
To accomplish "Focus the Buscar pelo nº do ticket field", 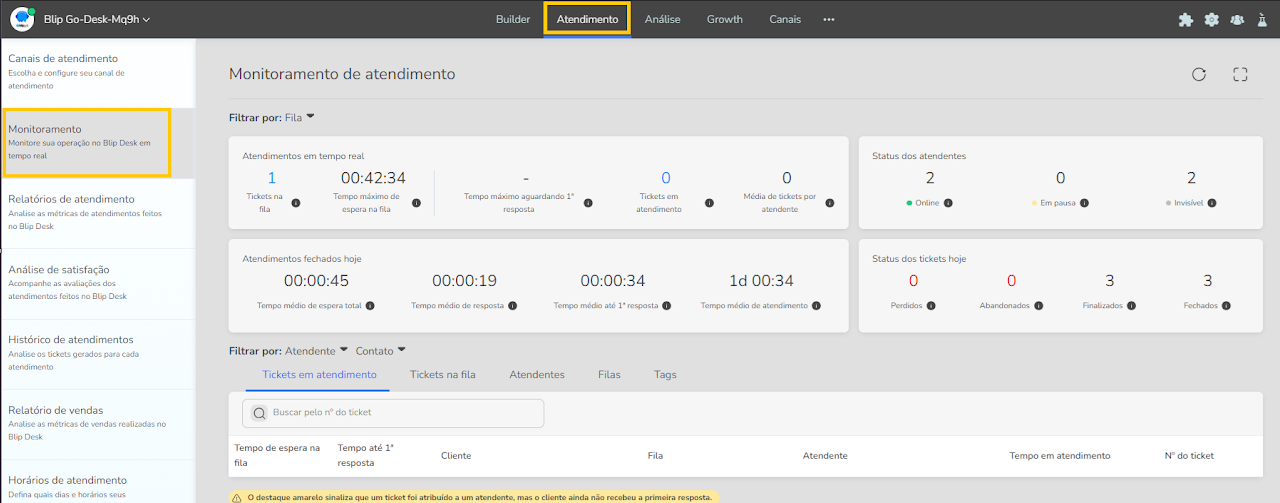I will [x=393, y=413].
